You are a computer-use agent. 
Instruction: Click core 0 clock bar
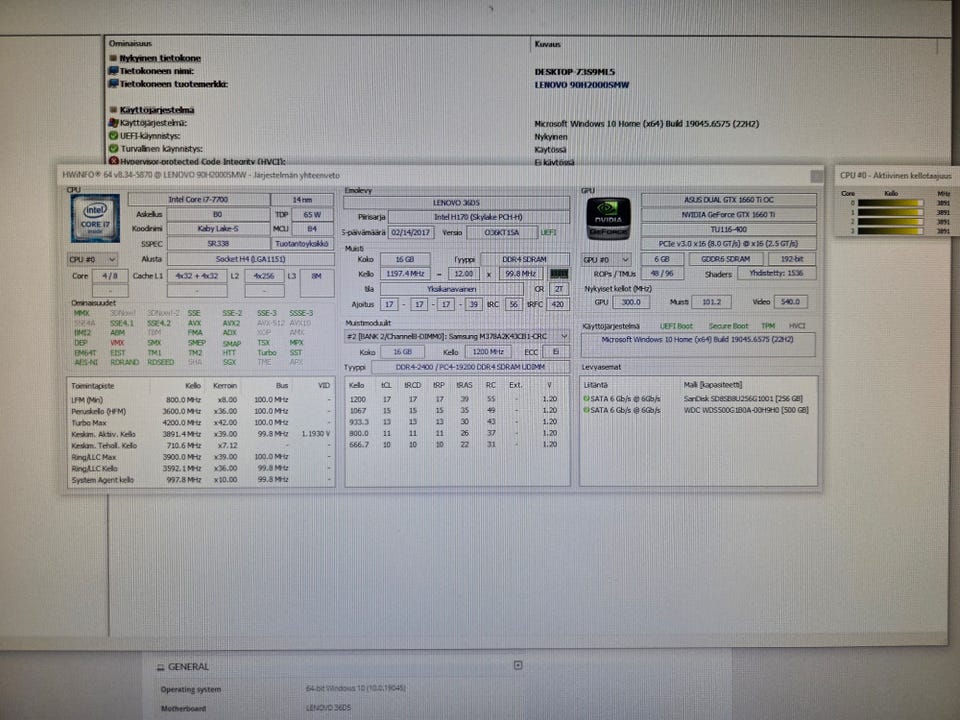[x=891, y=203]
